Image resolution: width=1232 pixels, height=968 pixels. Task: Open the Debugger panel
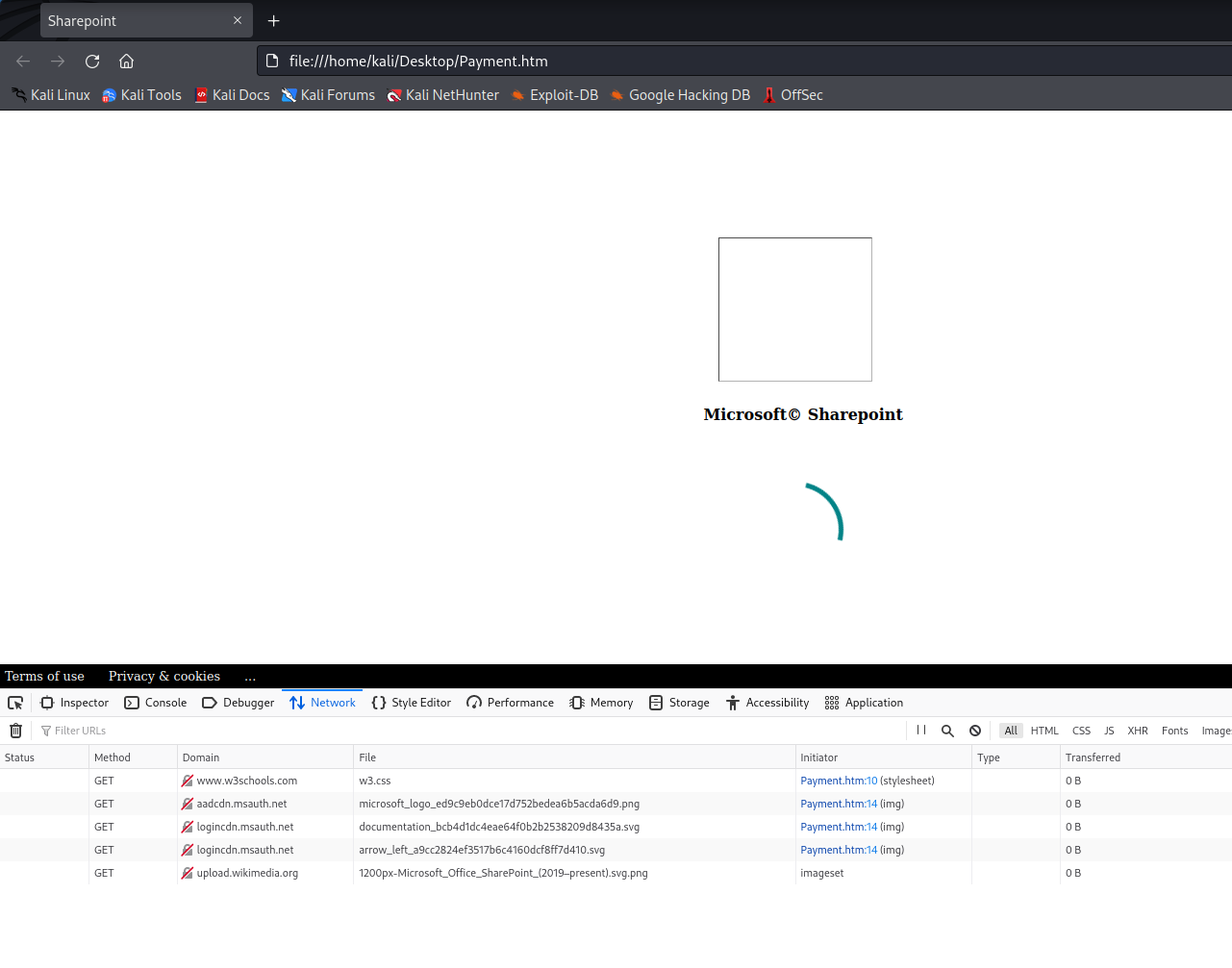point(239,703)
